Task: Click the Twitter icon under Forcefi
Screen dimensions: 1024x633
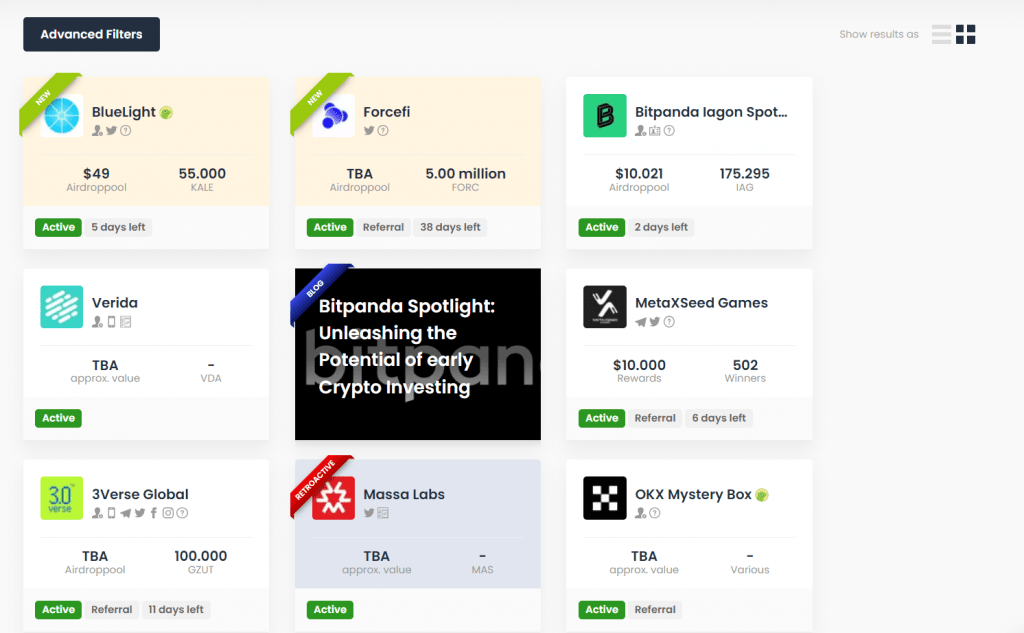Action: click(369, 131)
